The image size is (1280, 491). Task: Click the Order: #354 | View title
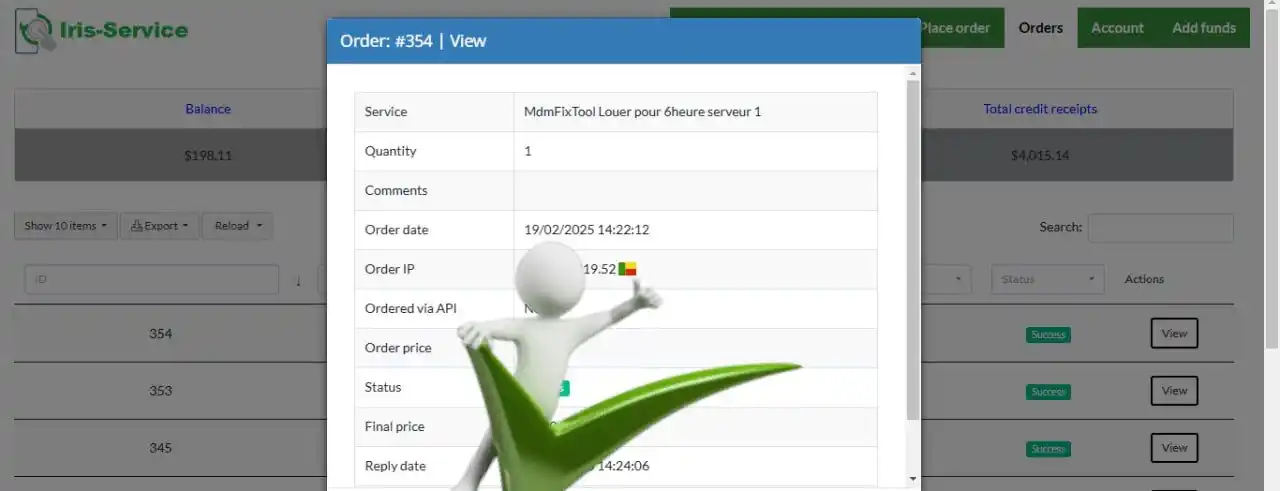point(413,41)
